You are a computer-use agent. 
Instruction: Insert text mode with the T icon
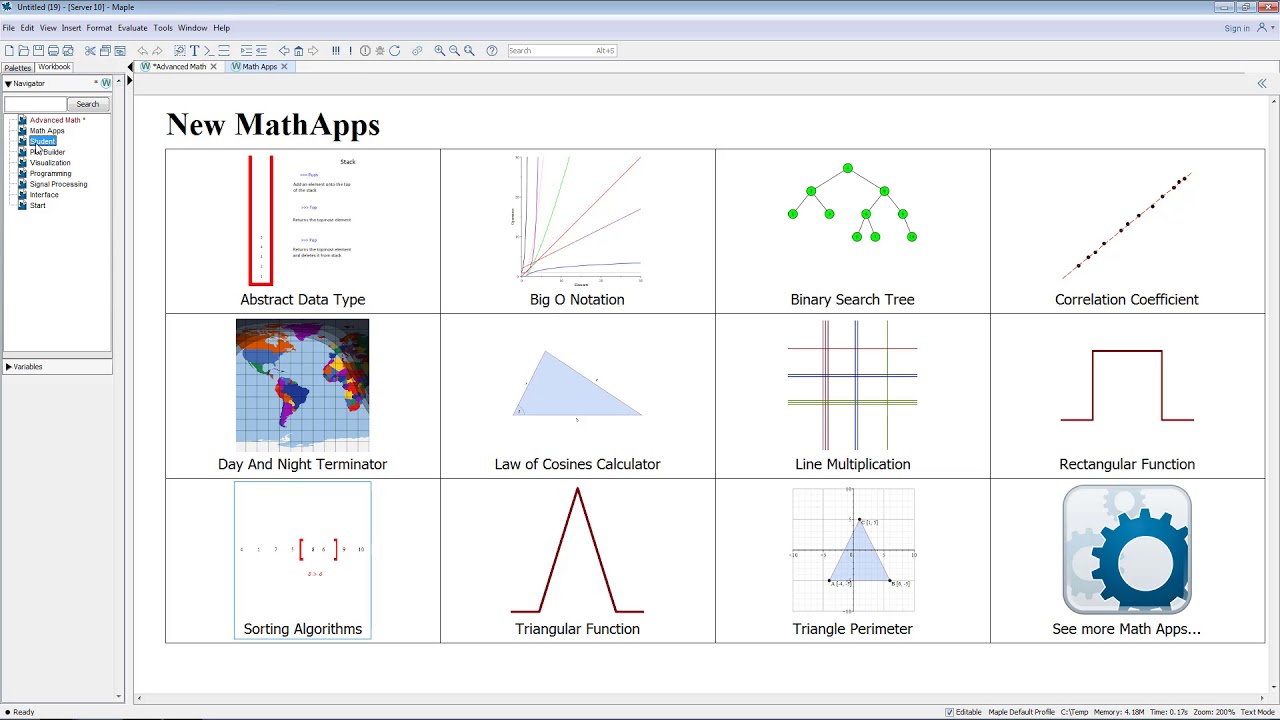point(194,50)
